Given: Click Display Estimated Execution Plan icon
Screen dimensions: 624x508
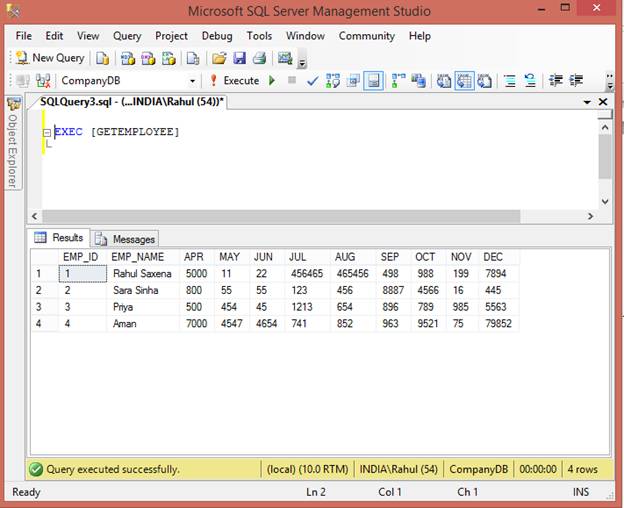Looking at the screenshot, I should click(x=333, y=81).
